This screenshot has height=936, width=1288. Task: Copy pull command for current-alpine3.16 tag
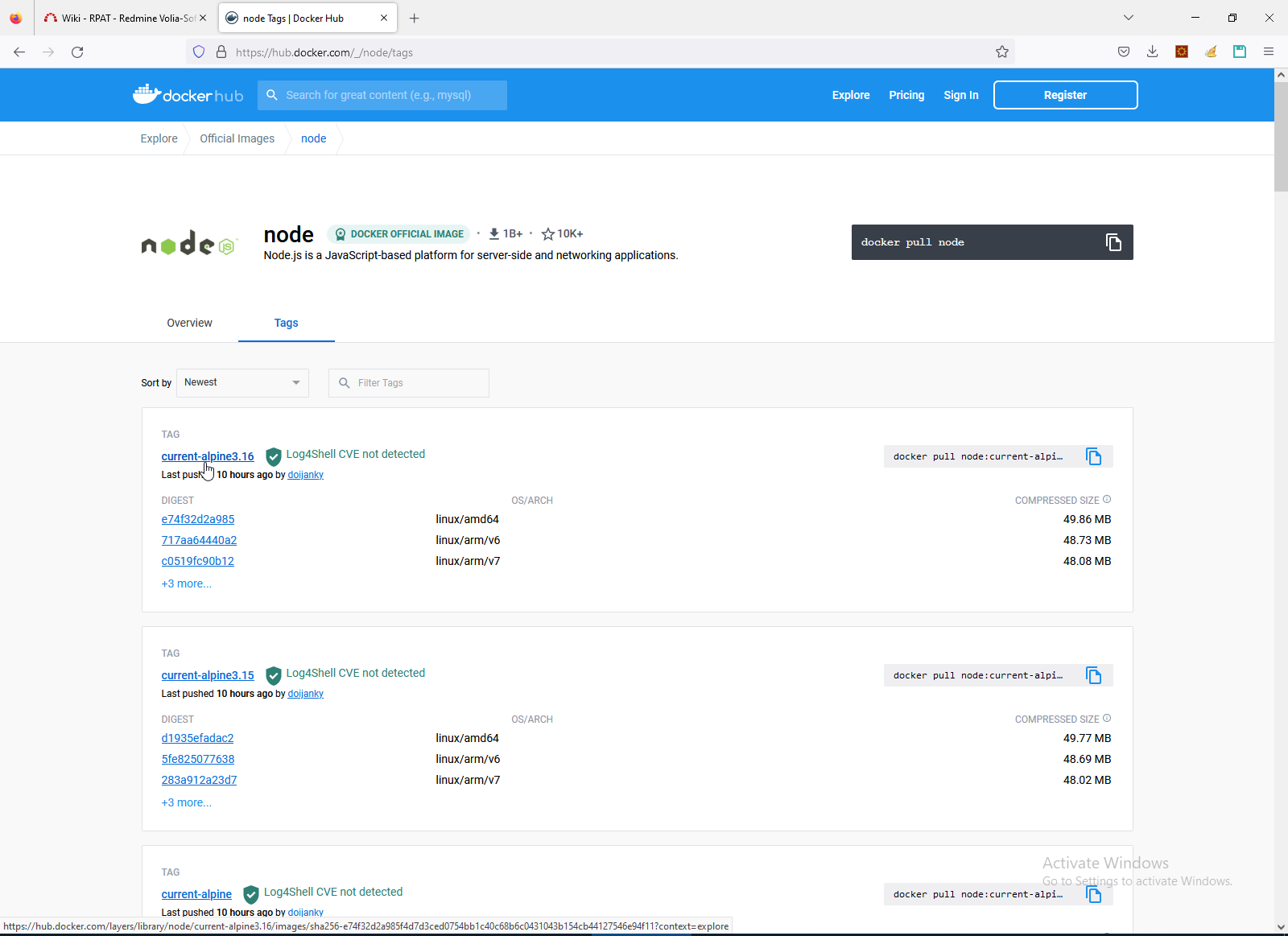1093,456
